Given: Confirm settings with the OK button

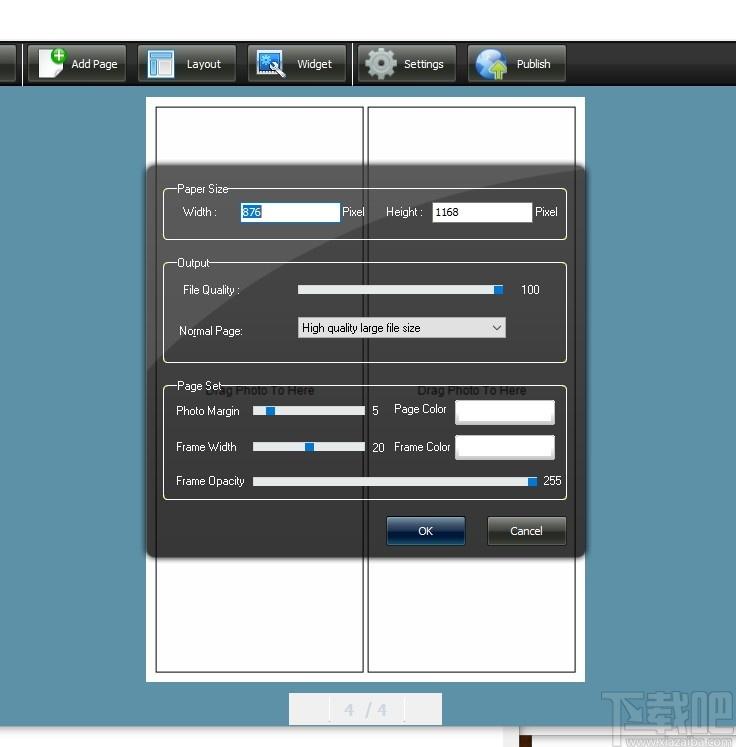Looking at the screenshot, I should tap(425, 531).
